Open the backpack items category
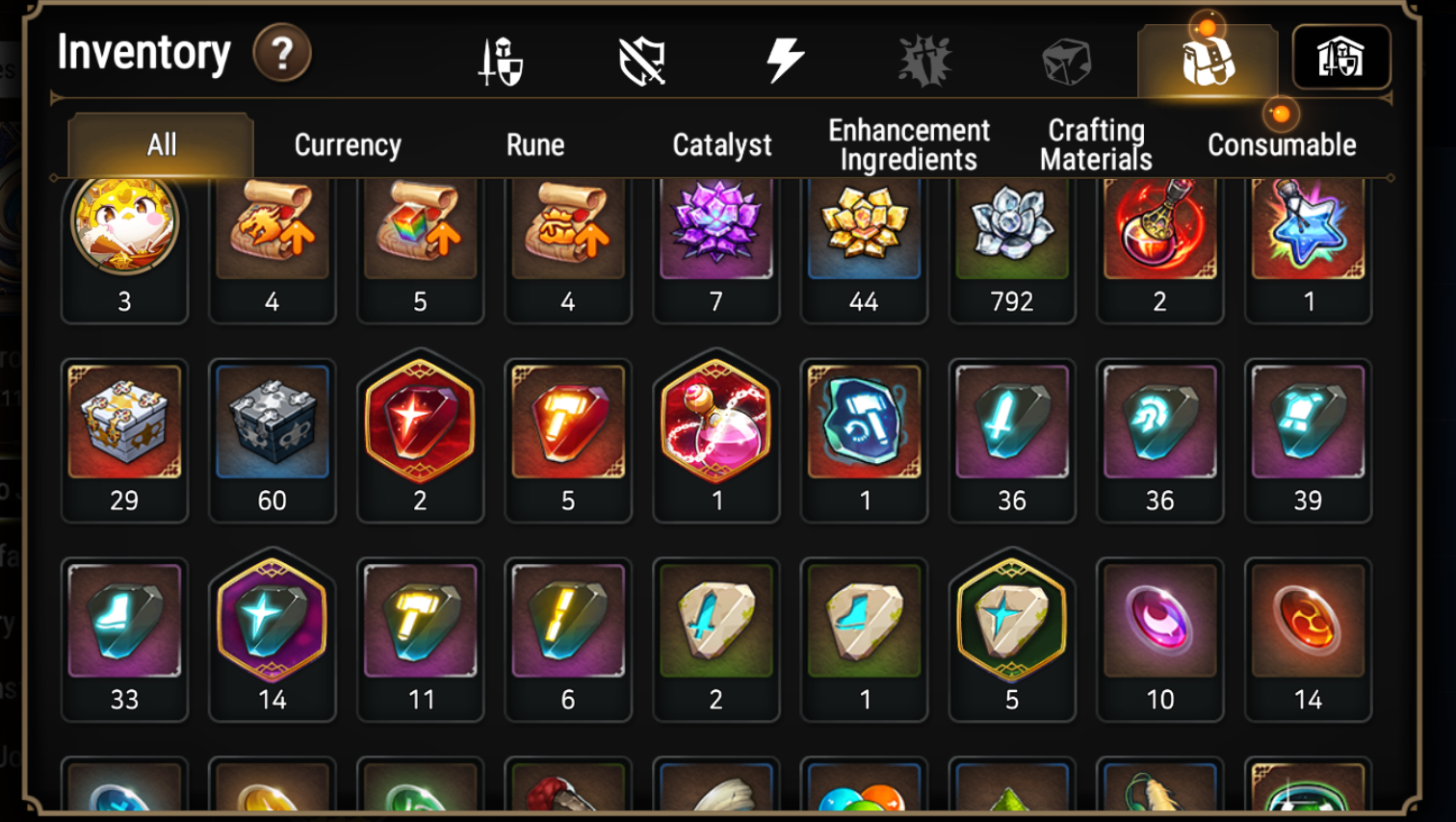The image size is (1456, 822). point(1208,61)
